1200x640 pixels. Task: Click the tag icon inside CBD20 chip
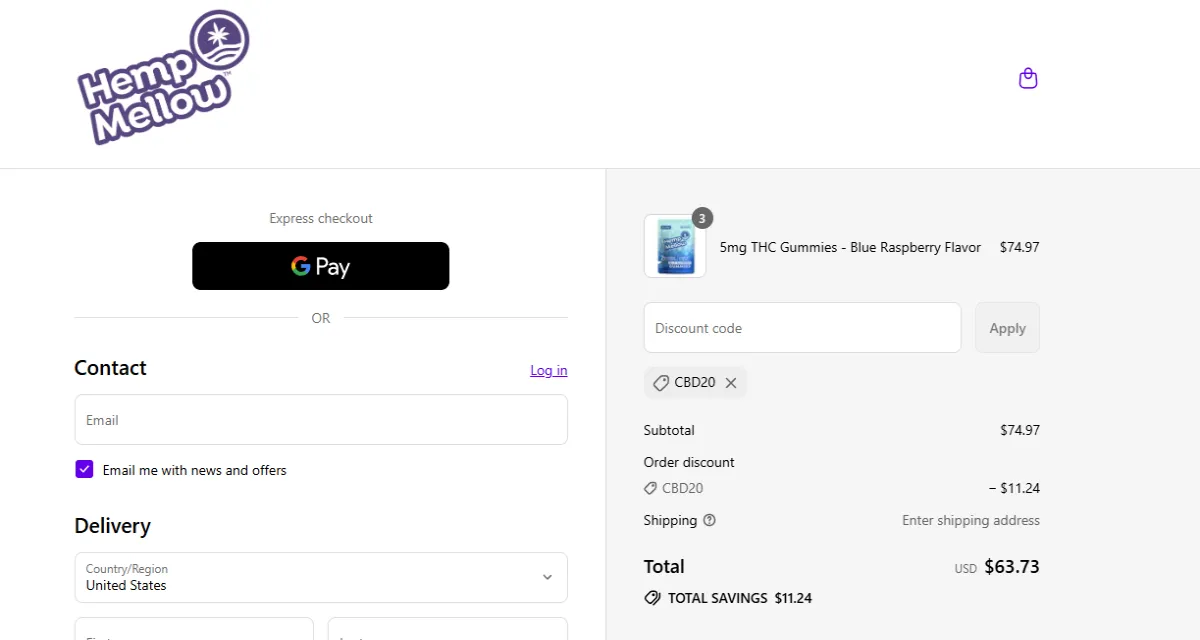pyautogui.click(x=660, y=383)
